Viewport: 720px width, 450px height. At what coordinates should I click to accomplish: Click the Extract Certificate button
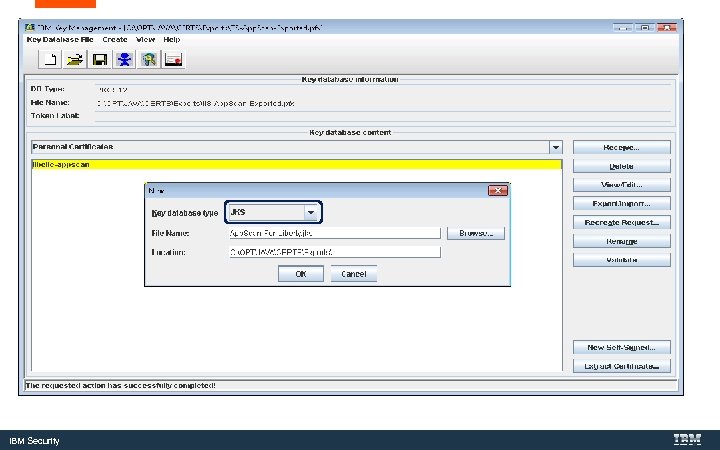click(621, 366)
